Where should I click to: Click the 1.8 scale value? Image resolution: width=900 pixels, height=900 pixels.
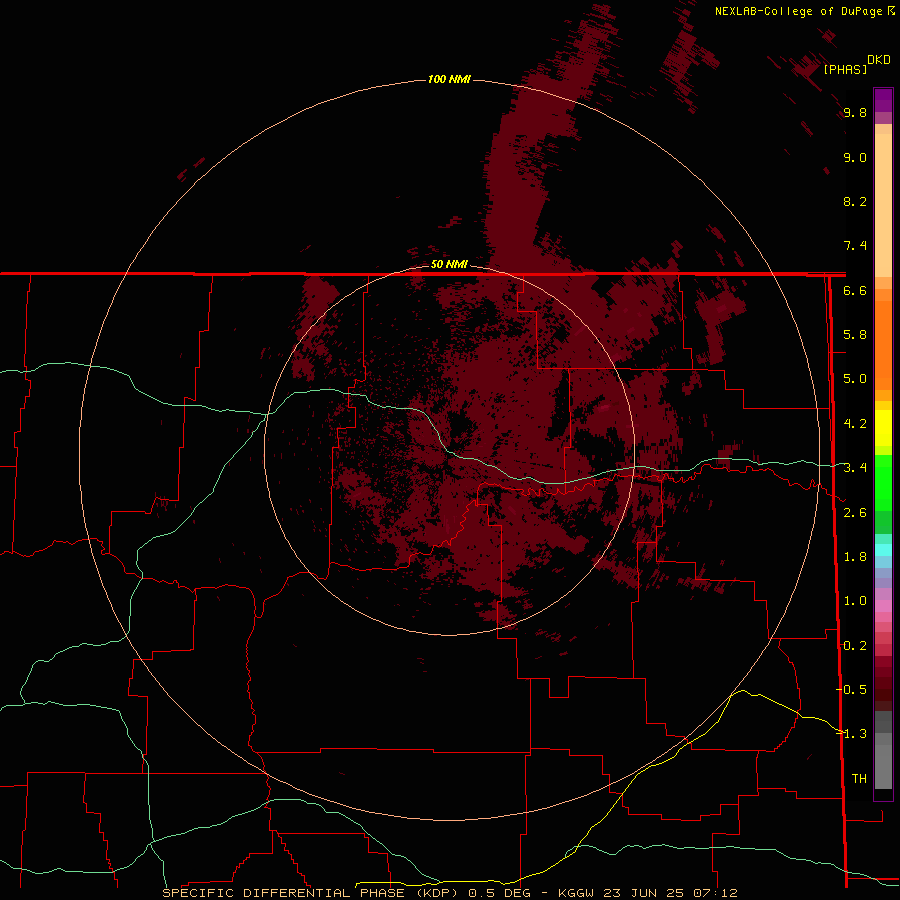click(x=855, y=557)
